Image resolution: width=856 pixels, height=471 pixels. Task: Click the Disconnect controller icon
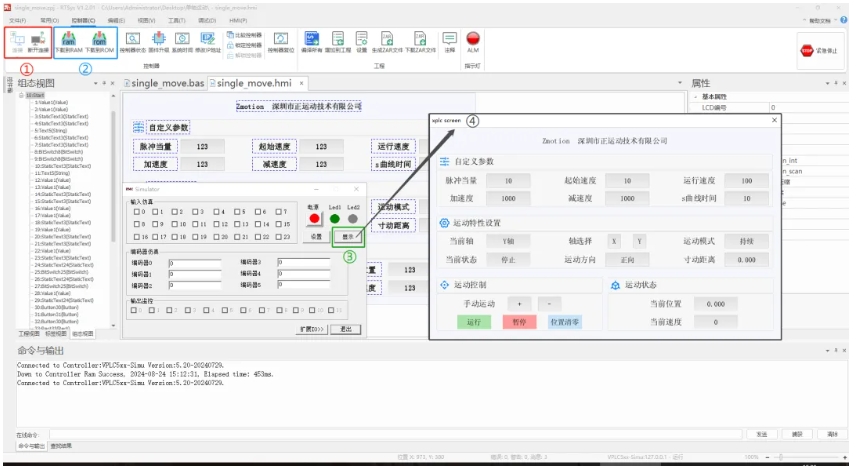point(38,41)
